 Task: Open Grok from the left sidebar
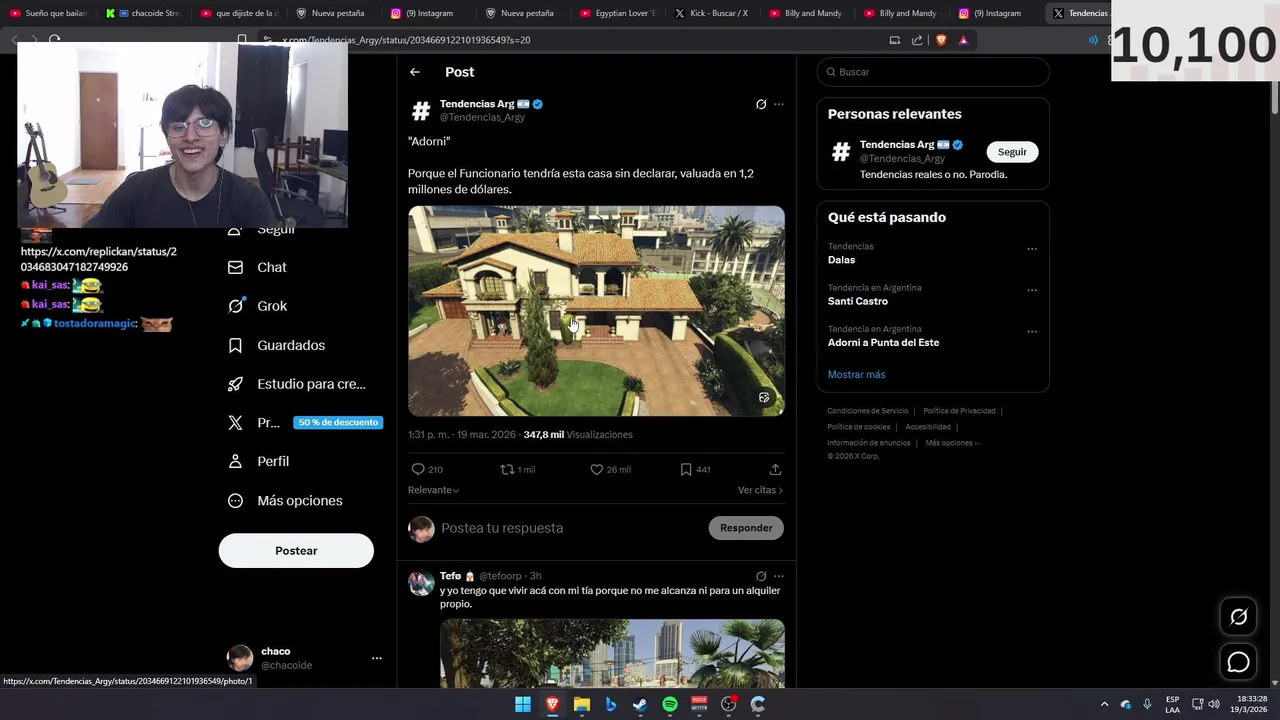pyautogui.click(x=258, y=306)
